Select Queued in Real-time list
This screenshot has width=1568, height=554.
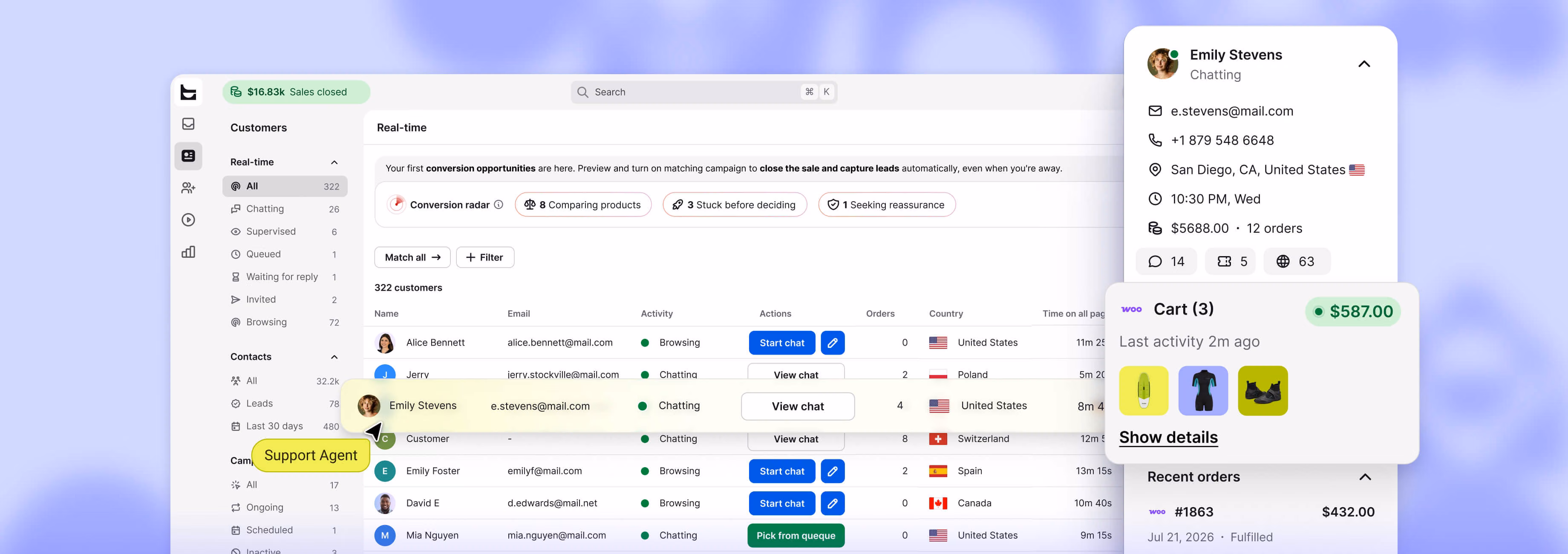click(x=285, y=254)
